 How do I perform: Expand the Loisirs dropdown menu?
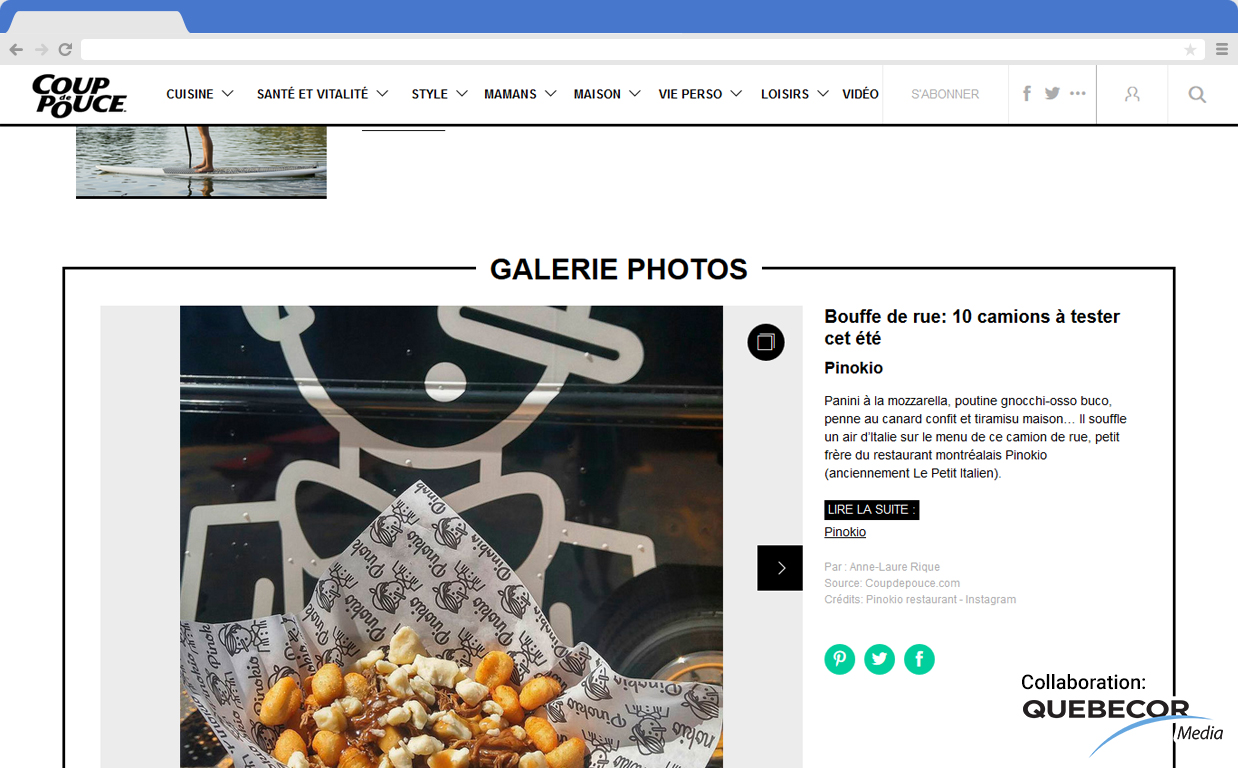pyautogui.click(x=795, y=94)
